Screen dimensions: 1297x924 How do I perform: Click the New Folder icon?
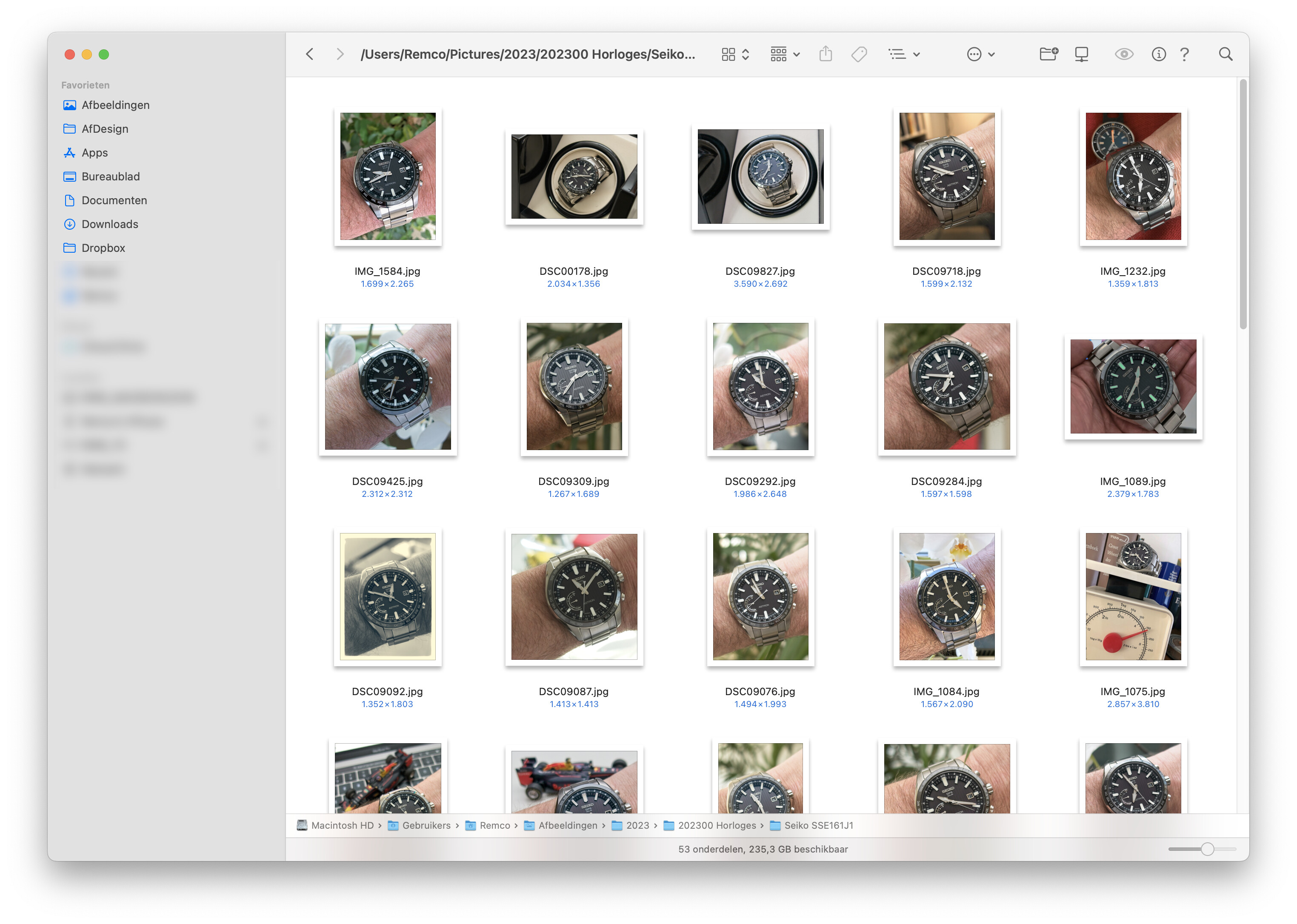pyautogui.click(x=1048, y=54)
